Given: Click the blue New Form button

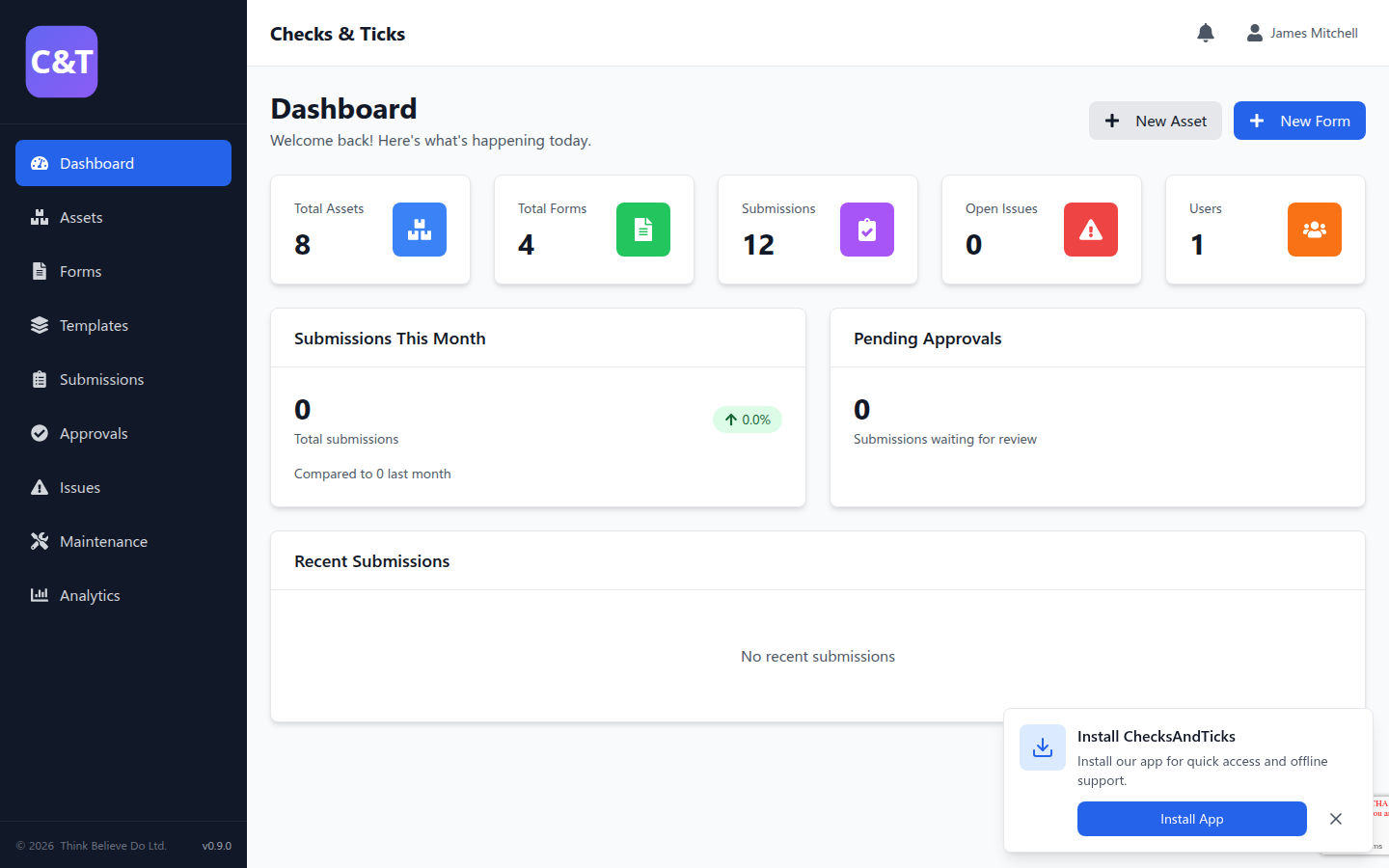Looking at the screenshot, I should [1299, 121].
